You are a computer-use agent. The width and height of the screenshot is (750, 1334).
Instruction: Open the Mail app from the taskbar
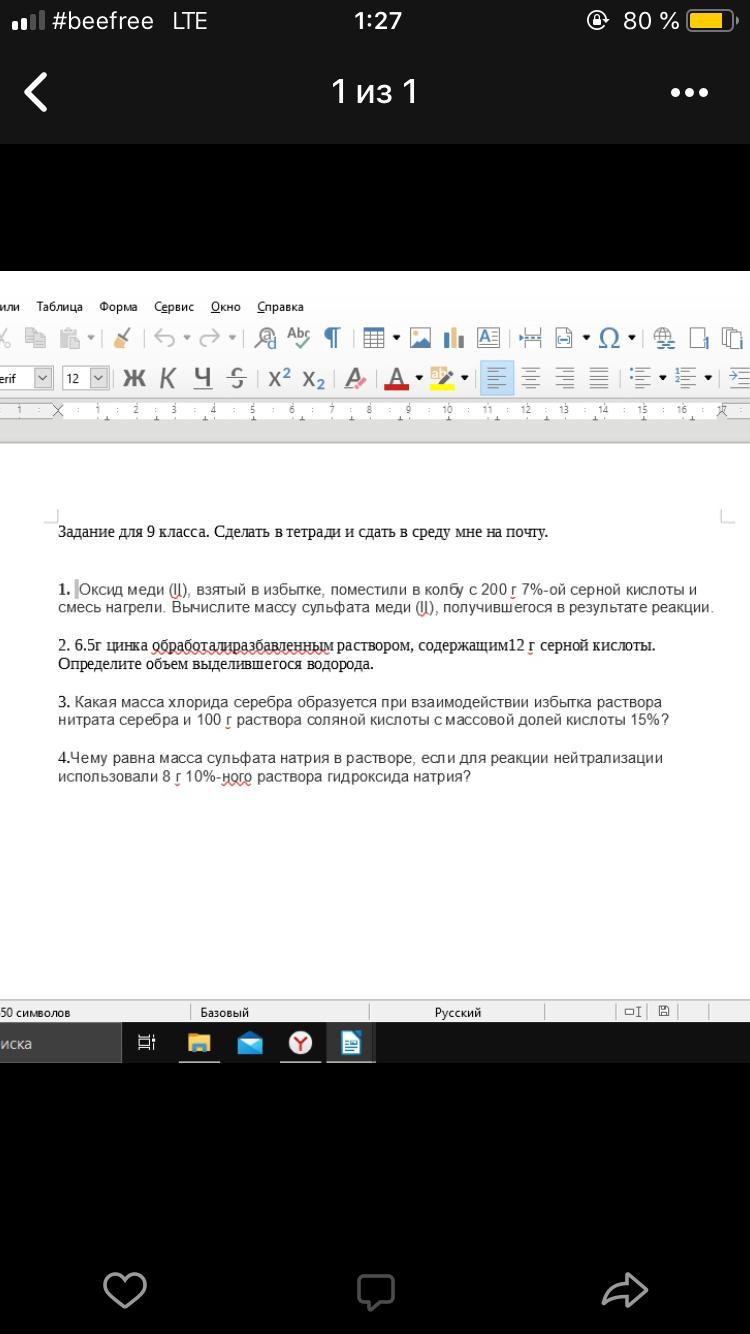tap(250, 1043)
